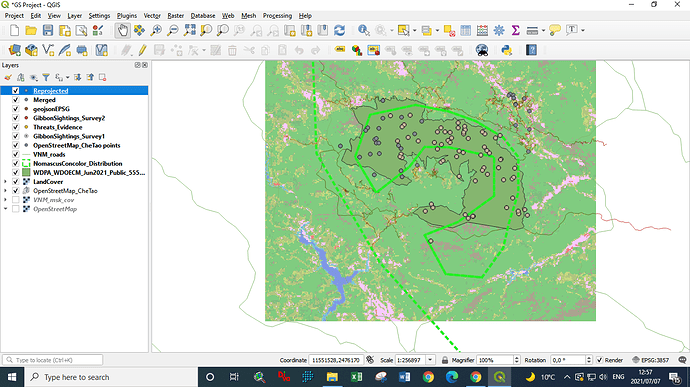Open the Vector menu
This screenshot has height=387, width=690.
(x=152, y=15)
